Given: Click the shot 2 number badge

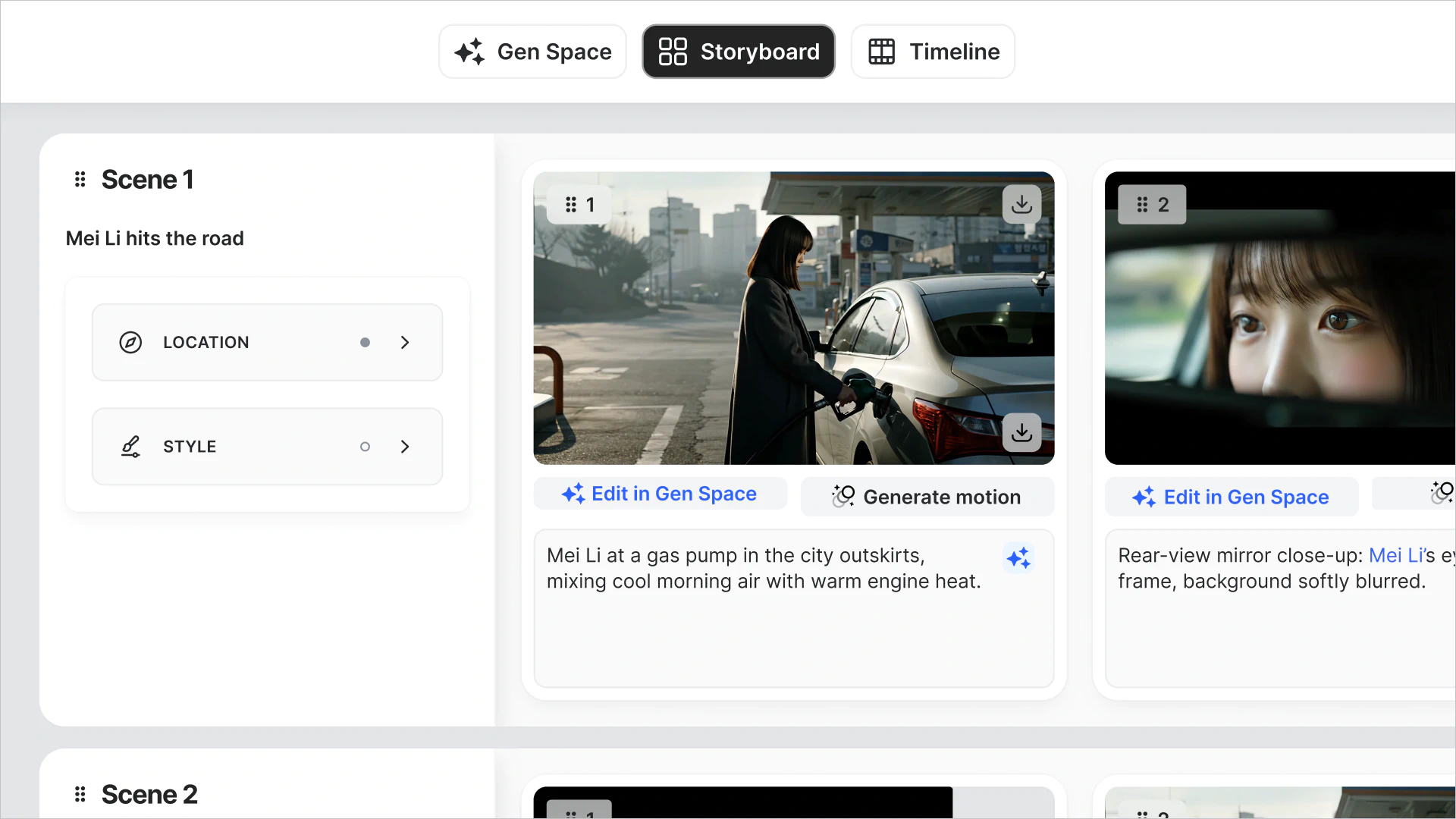Looking at the screenshot, I should (1152, 205).
